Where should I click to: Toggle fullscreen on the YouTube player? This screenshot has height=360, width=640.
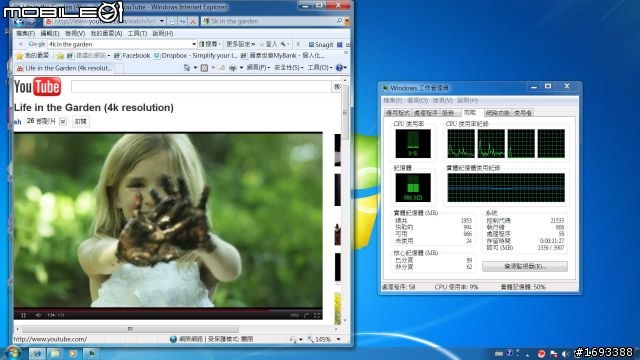point(317,315)
